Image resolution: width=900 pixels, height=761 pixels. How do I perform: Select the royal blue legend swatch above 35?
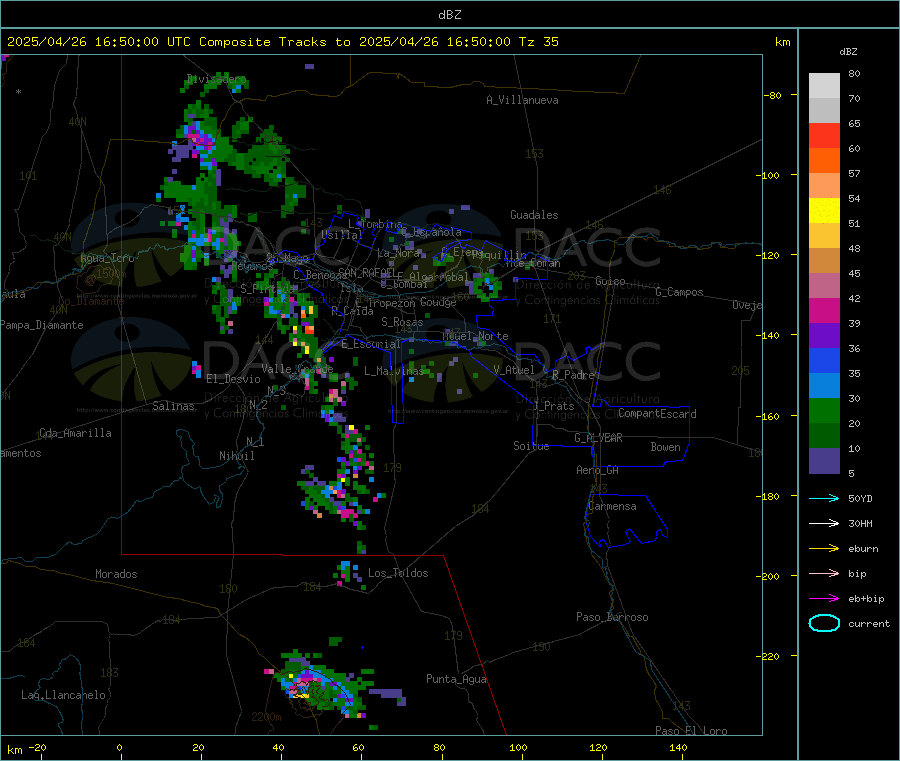824,360
